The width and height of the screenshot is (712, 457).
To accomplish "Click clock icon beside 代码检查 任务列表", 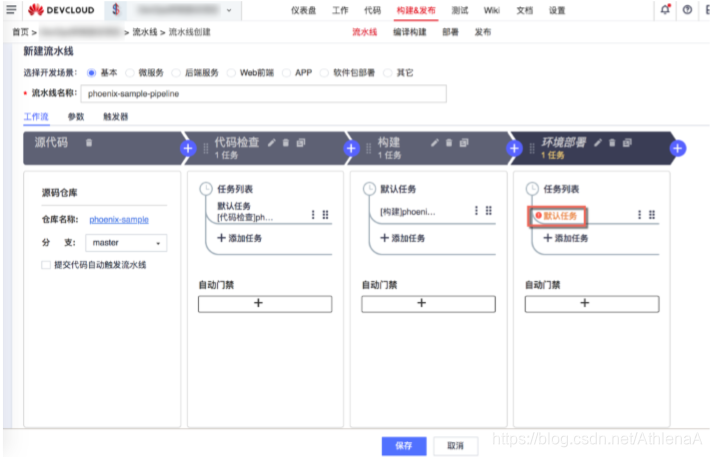I will coord(206,189).
